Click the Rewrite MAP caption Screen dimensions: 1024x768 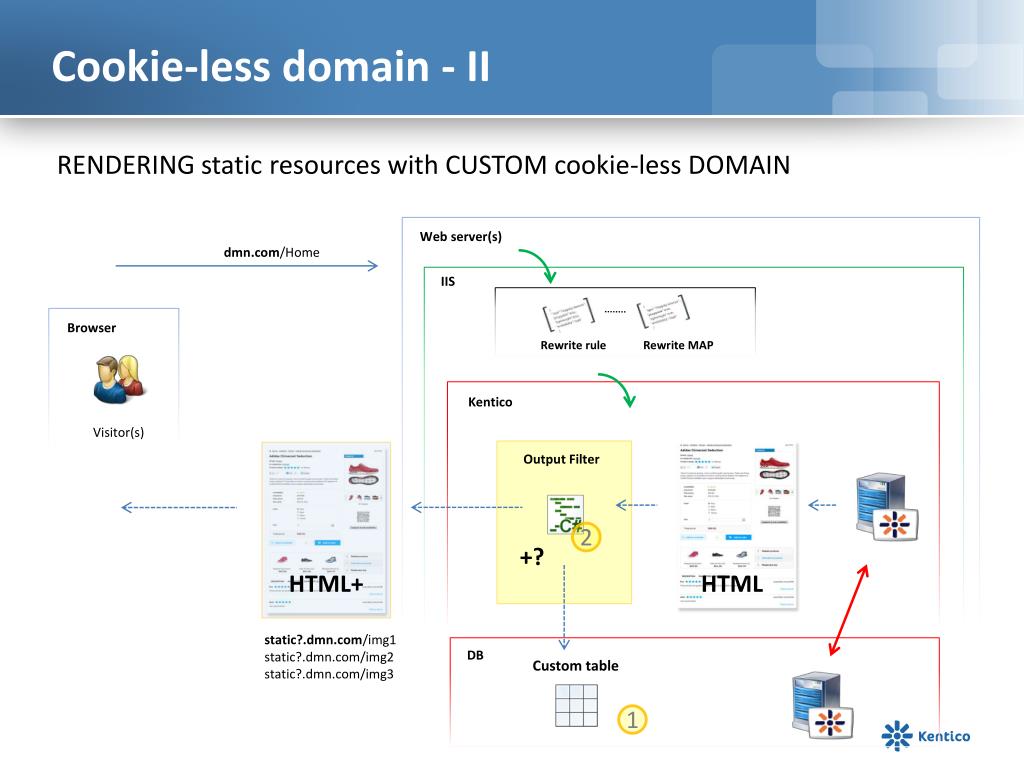pyautogui.click(x=678, y=345)
